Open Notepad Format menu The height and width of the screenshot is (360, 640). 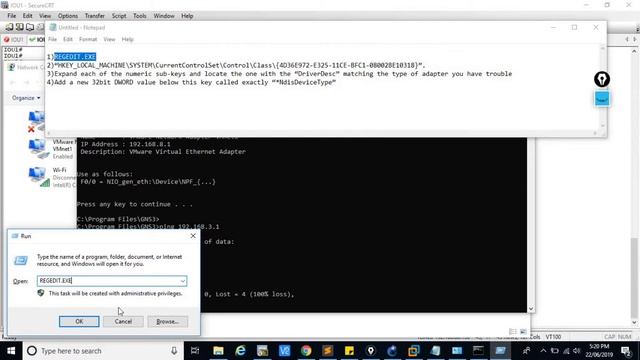(x=88, y=39)
